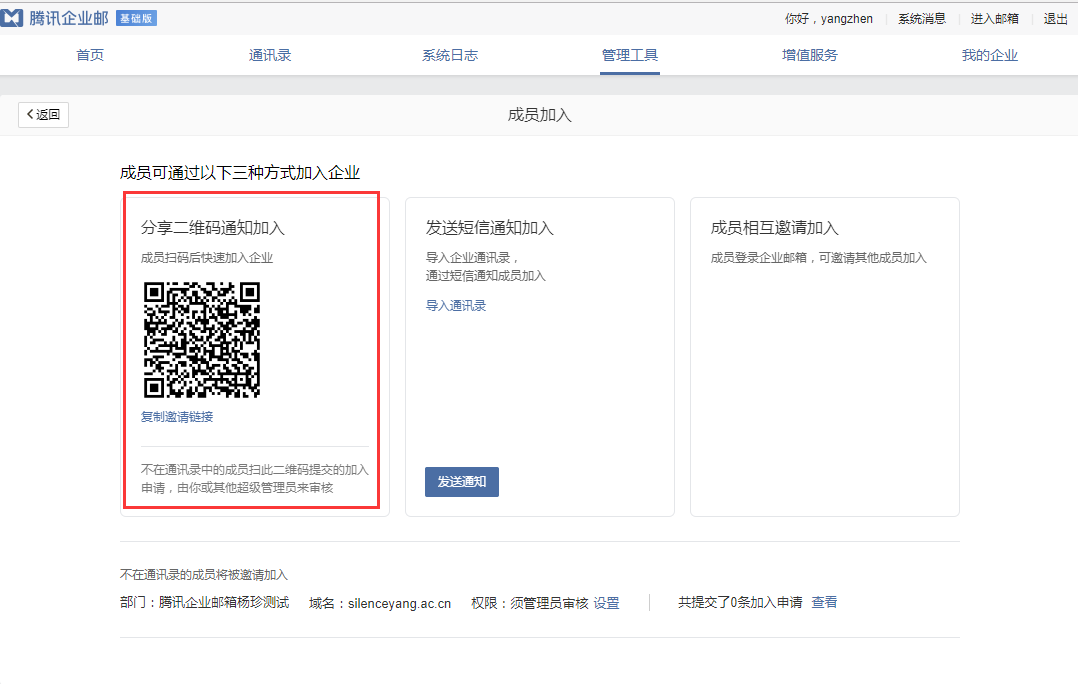Open the 导入通讯录 link
1078x684 pixels.
point(456,306)
